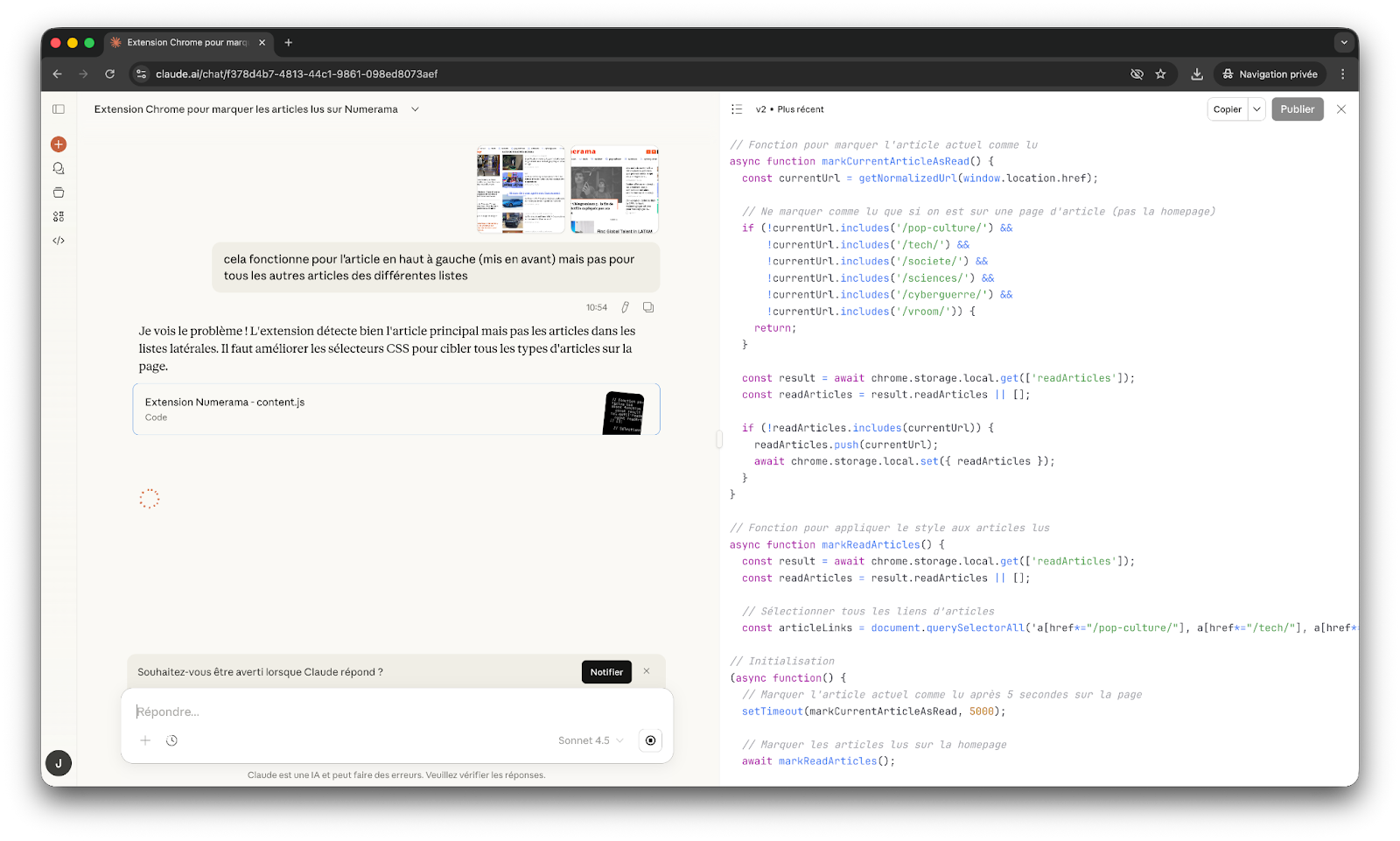Click the edit pencil icon under user message
This screenshot has height=841, width=1400.
625,307
